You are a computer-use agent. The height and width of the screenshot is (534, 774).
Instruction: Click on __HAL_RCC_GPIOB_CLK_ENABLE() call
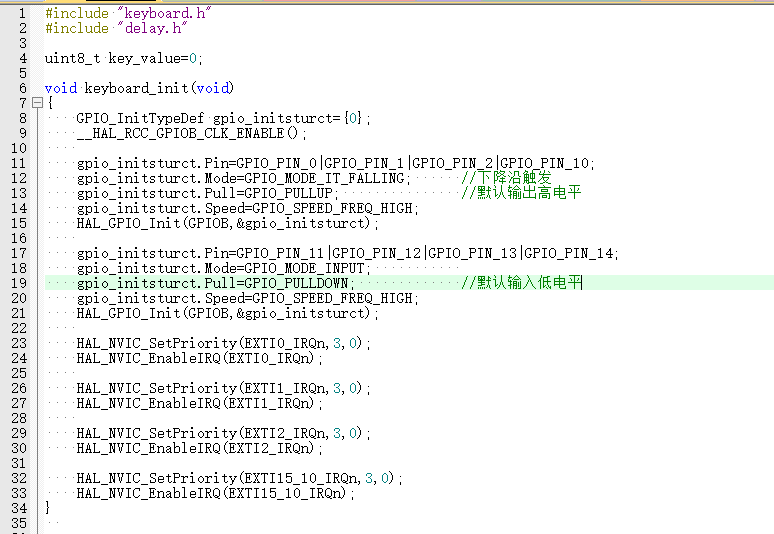(188, 134)
